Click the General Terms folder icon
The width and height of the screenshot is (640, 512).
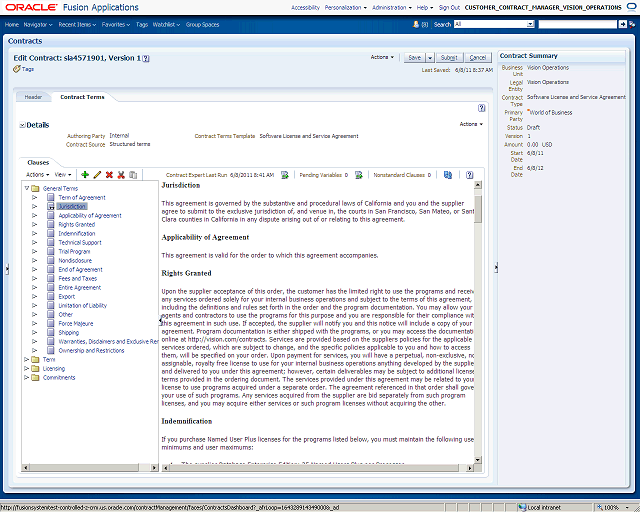tap(36, 188)
